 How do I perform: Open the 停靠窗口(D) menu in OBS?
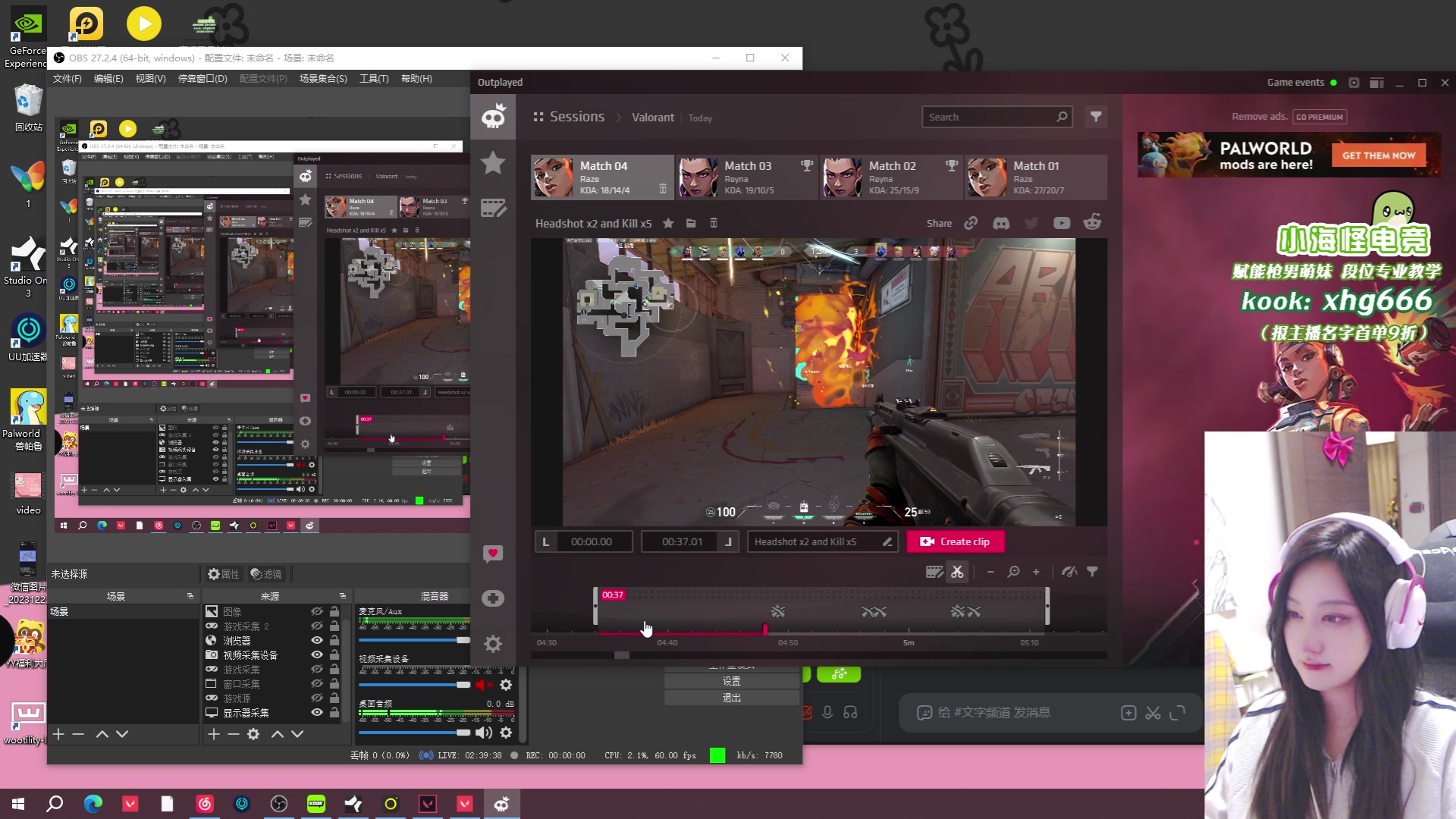click(x=202, y=79)
